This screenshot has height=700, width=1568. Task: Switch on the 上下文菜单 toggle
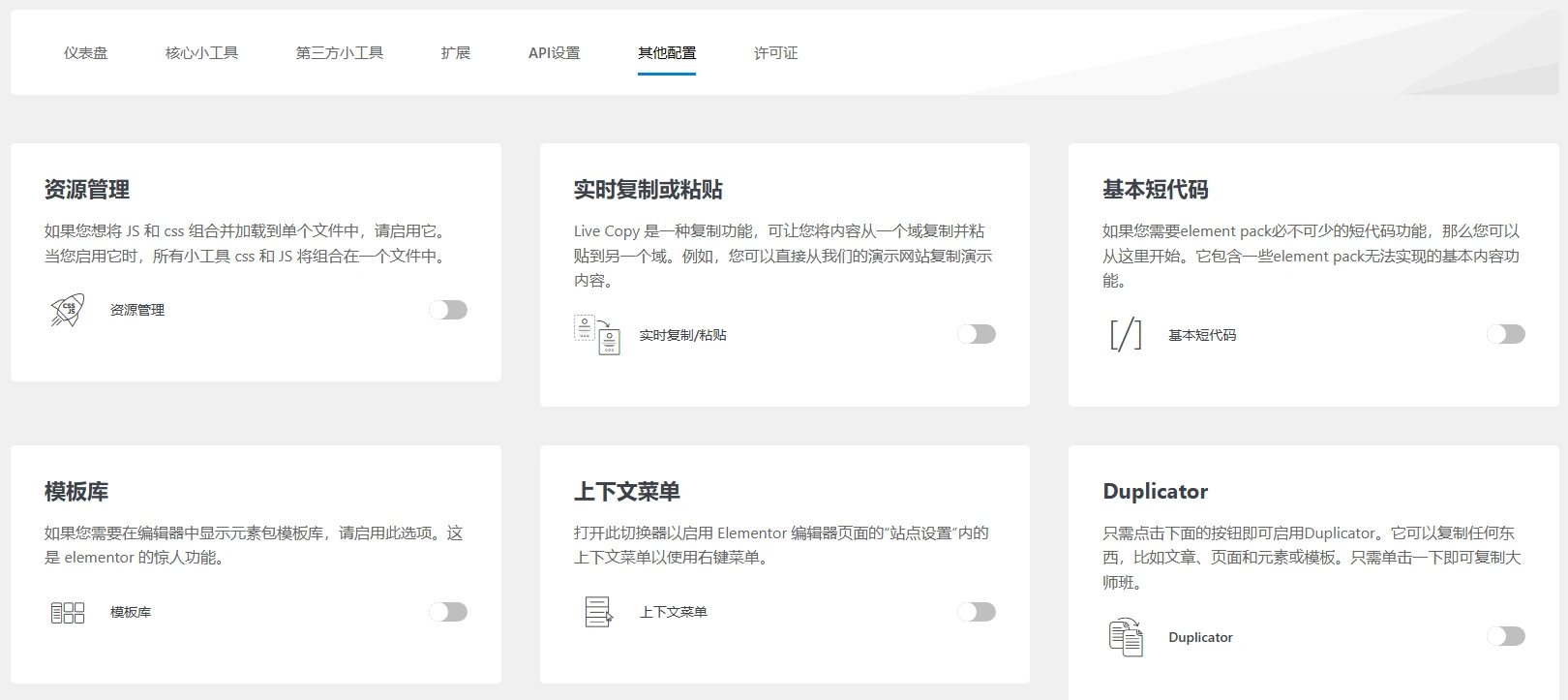(x=977, y=612)
